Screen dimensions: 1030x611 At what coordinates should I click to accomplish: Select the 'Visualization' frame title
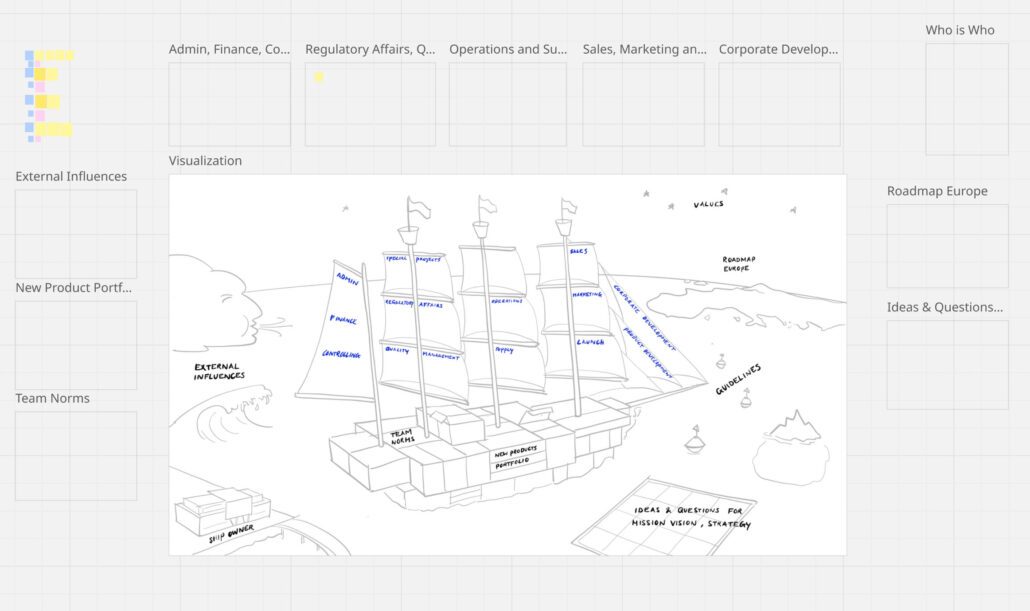tap(205, 160)
